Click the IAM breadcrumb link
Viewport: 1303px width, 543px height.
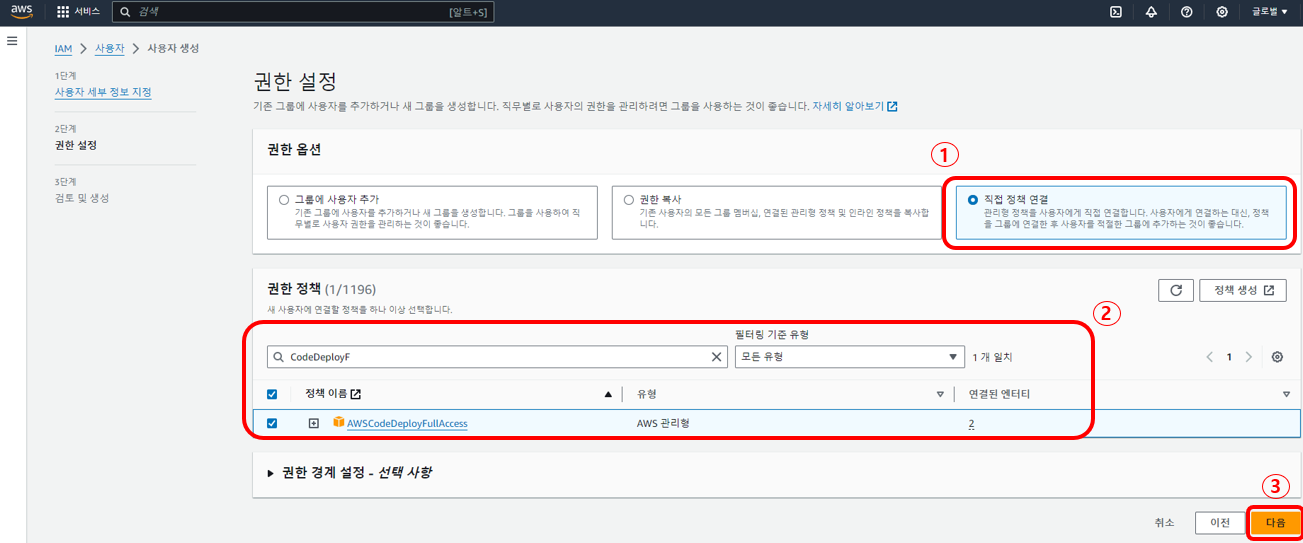point(63,48)
